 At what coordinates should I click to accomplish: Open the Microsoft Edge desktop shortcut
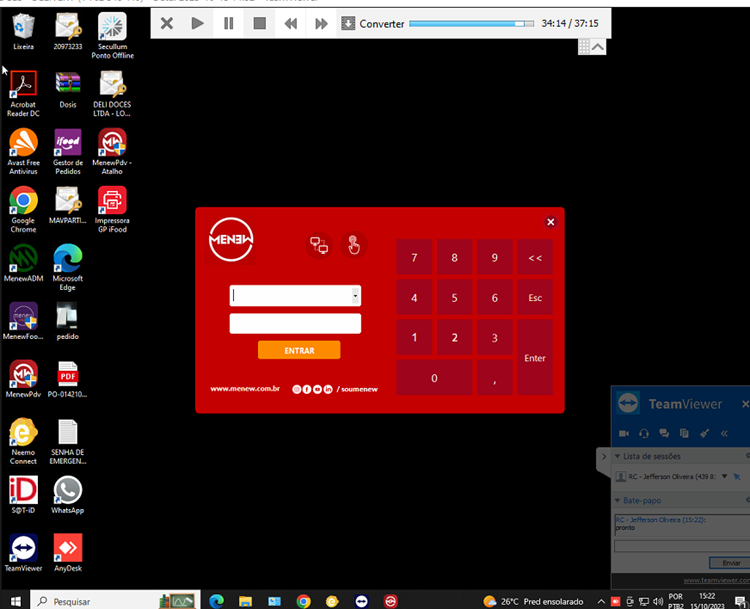[67, 267]
